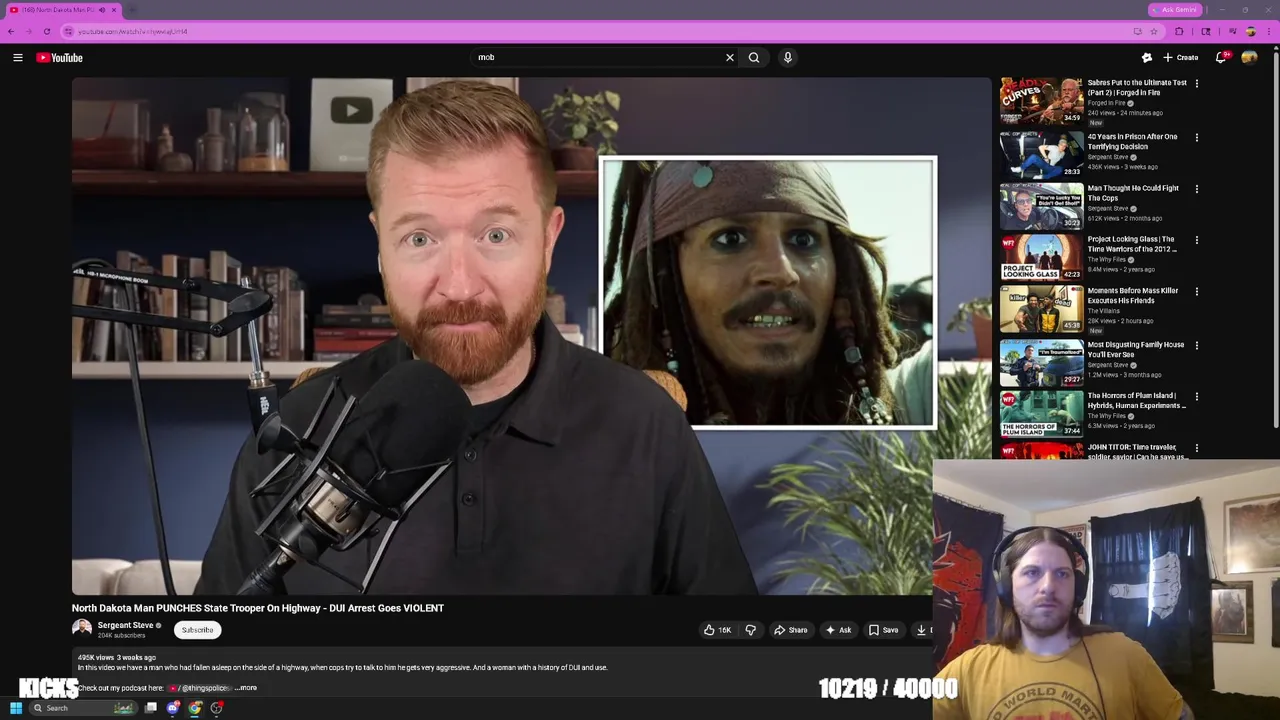Start voice search with microphone icon
Image resolution: width=1280 pixels, height=720 pixels.
tap(788, 57)
